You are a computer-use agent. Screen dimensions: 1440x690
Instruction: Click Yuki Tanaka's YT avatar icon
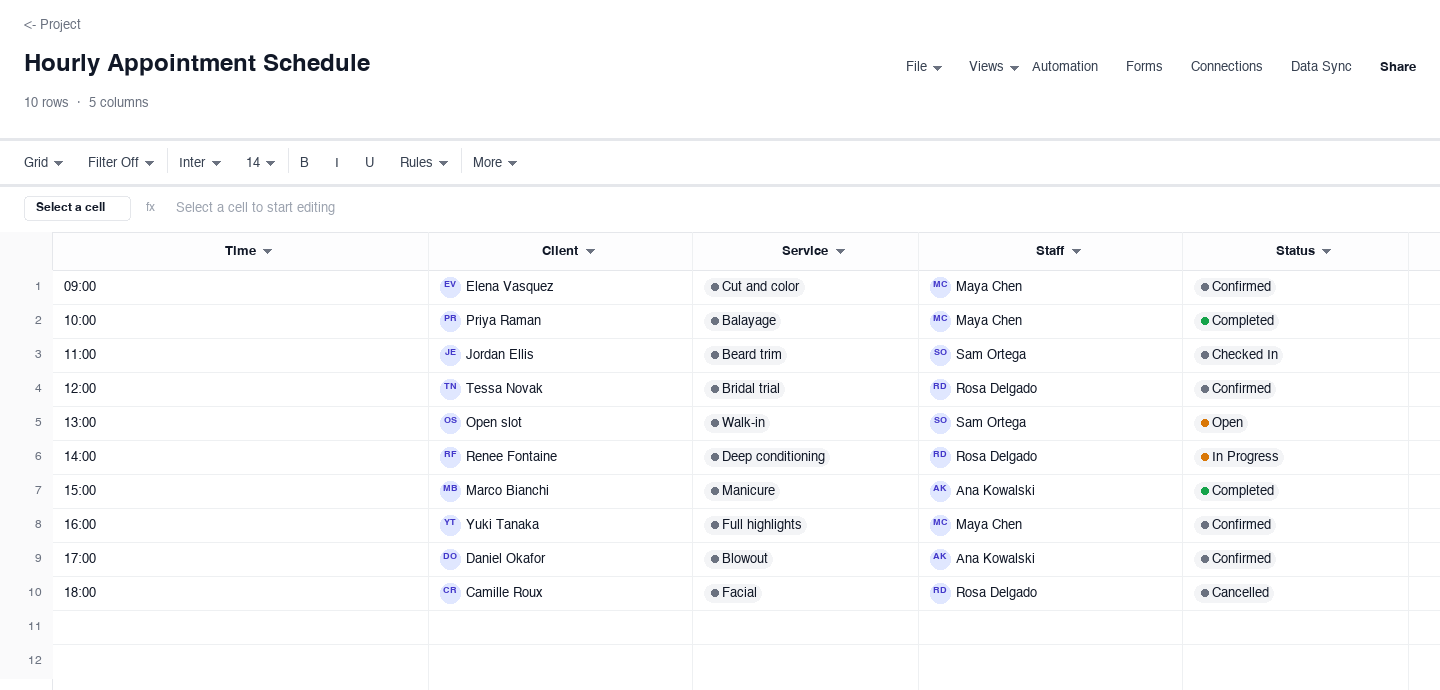click(450, 525)
